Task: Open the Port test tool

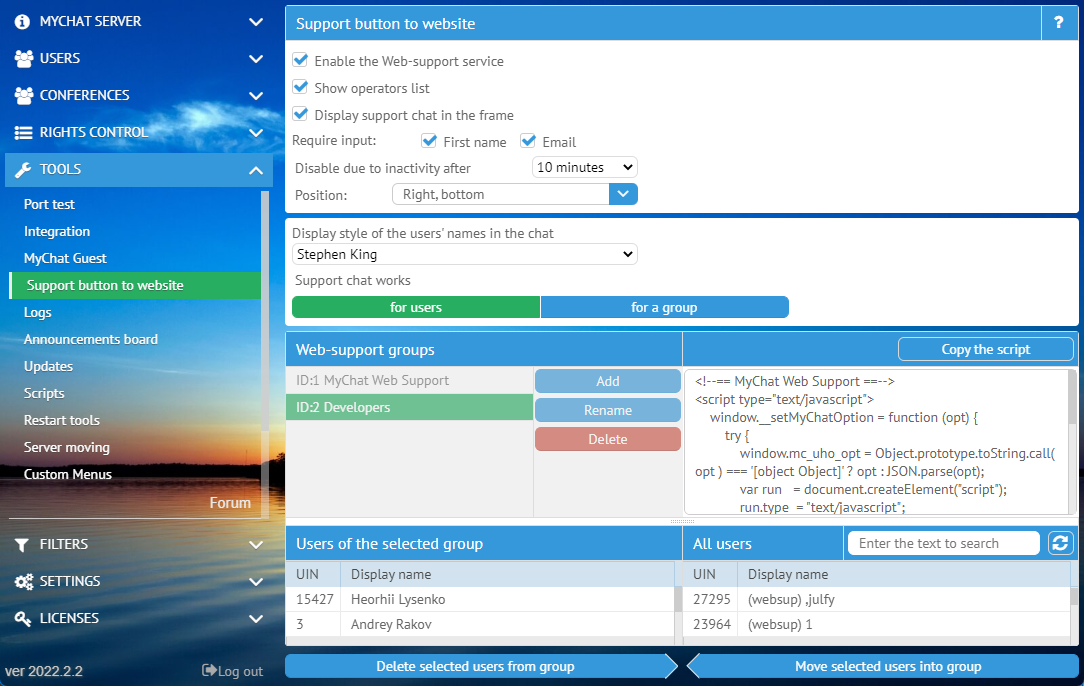Action: click(x=49, y=205)
